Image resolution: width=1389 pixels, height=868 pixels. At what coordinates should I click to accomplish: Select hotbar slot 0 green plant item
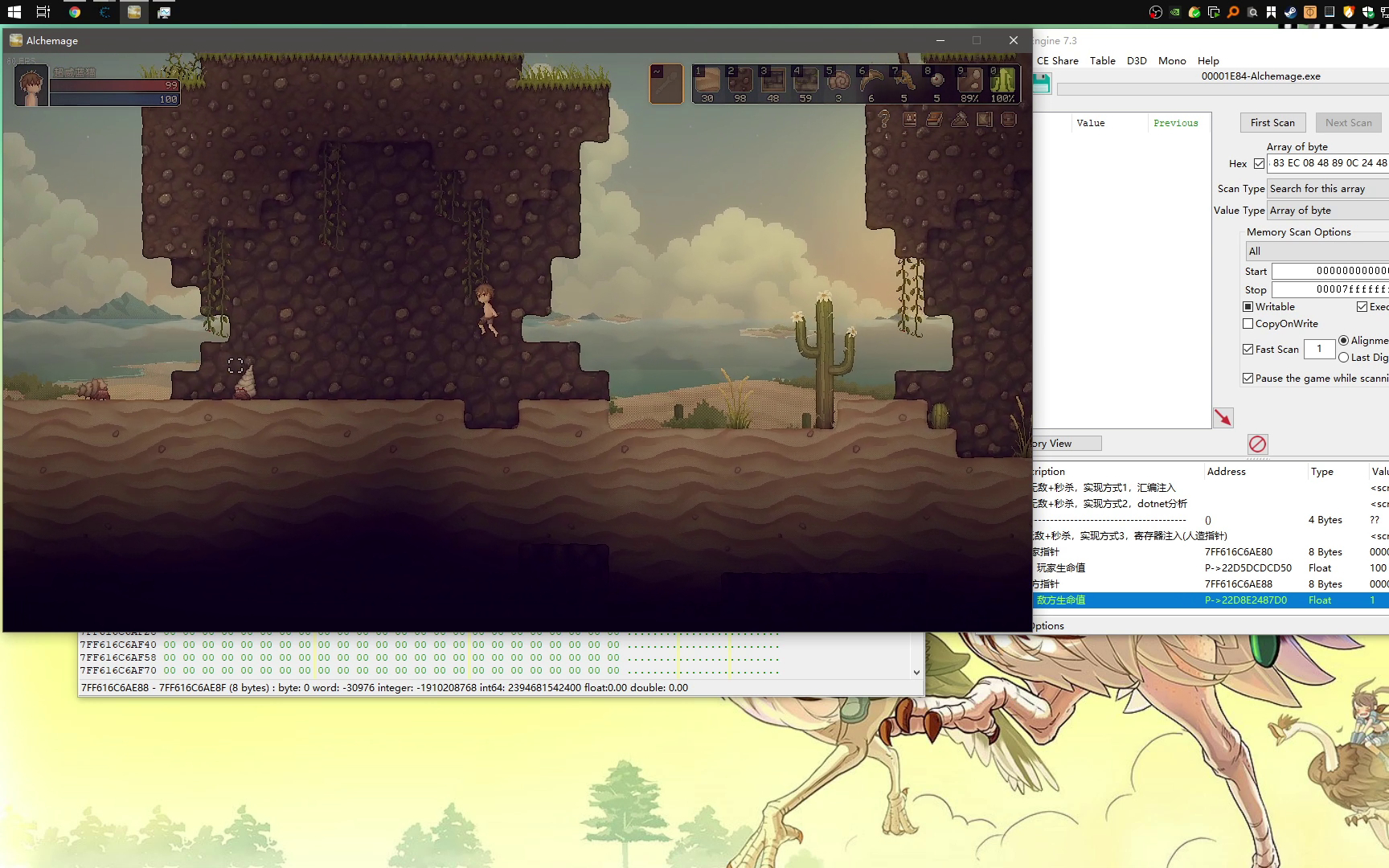point(1002,84)
